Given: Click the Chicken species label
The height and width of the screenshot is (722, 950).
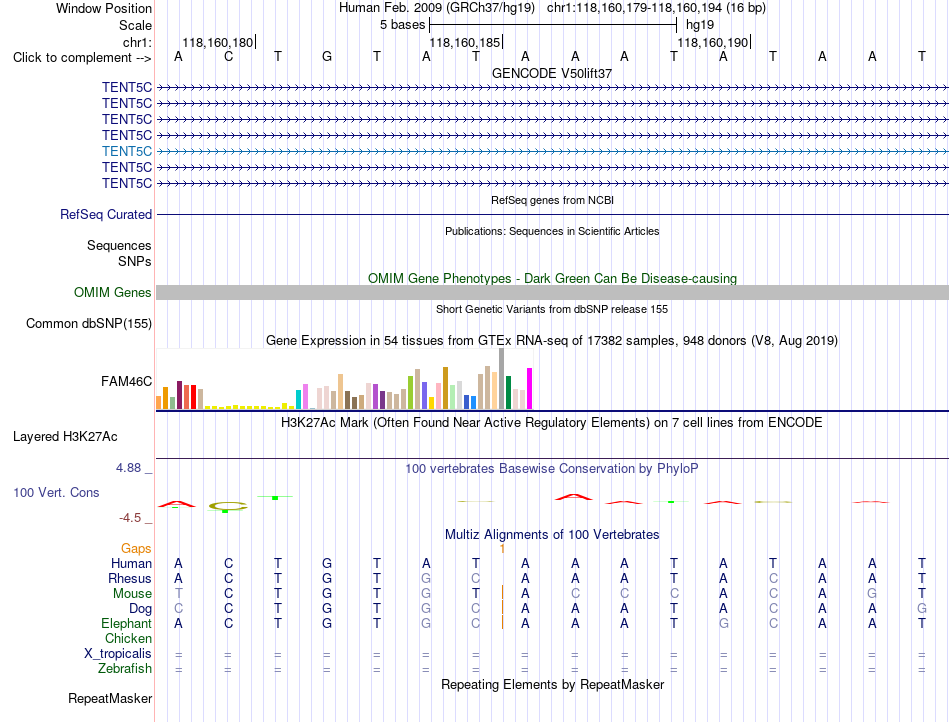Looking at the screenshot, I should [x=128, y=638].
